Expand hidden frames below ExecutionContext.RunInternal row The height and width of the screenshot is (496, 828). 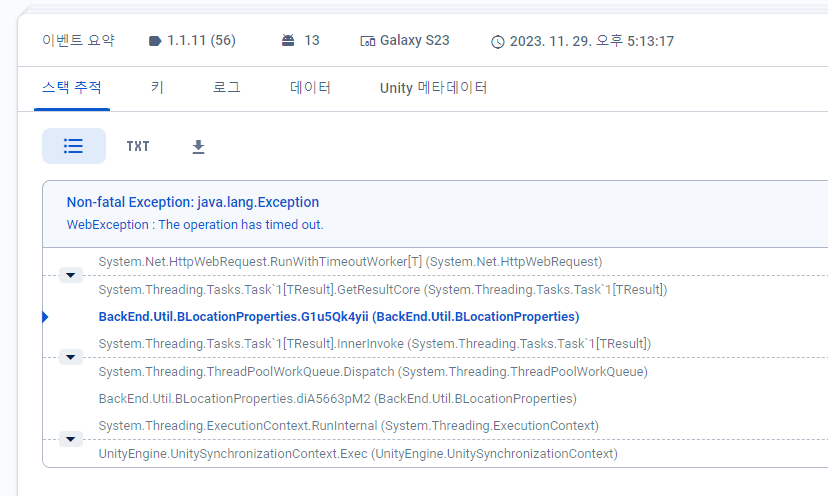click(x=71, y=439)
